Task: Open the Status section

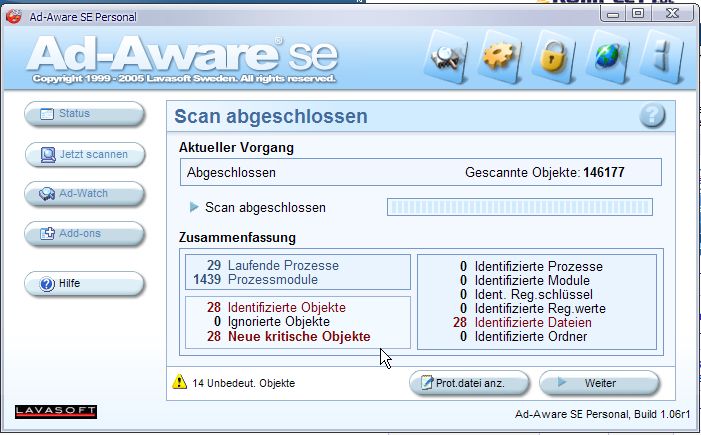Action: click(x=84, y=114)
